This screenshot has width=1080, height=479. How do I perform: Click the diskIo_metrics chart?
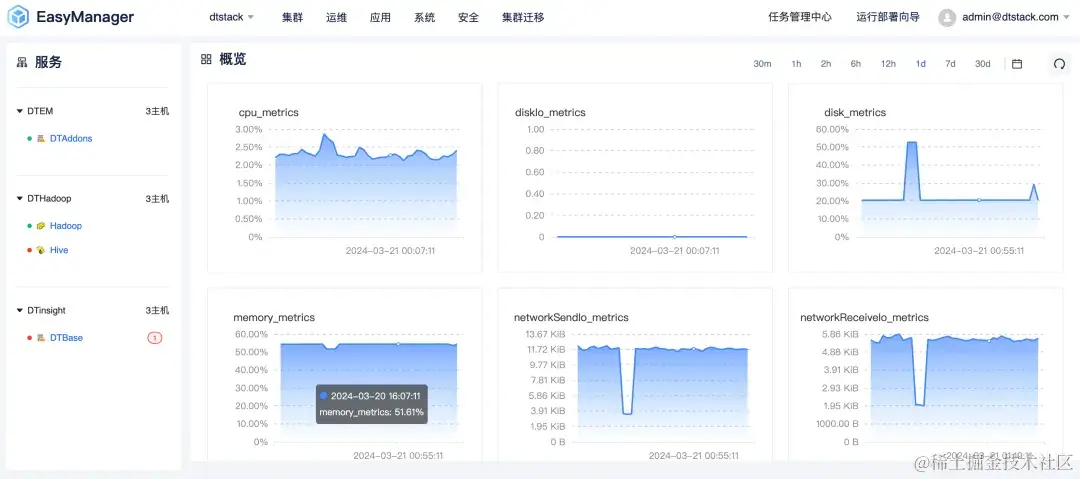pos(651,183)
